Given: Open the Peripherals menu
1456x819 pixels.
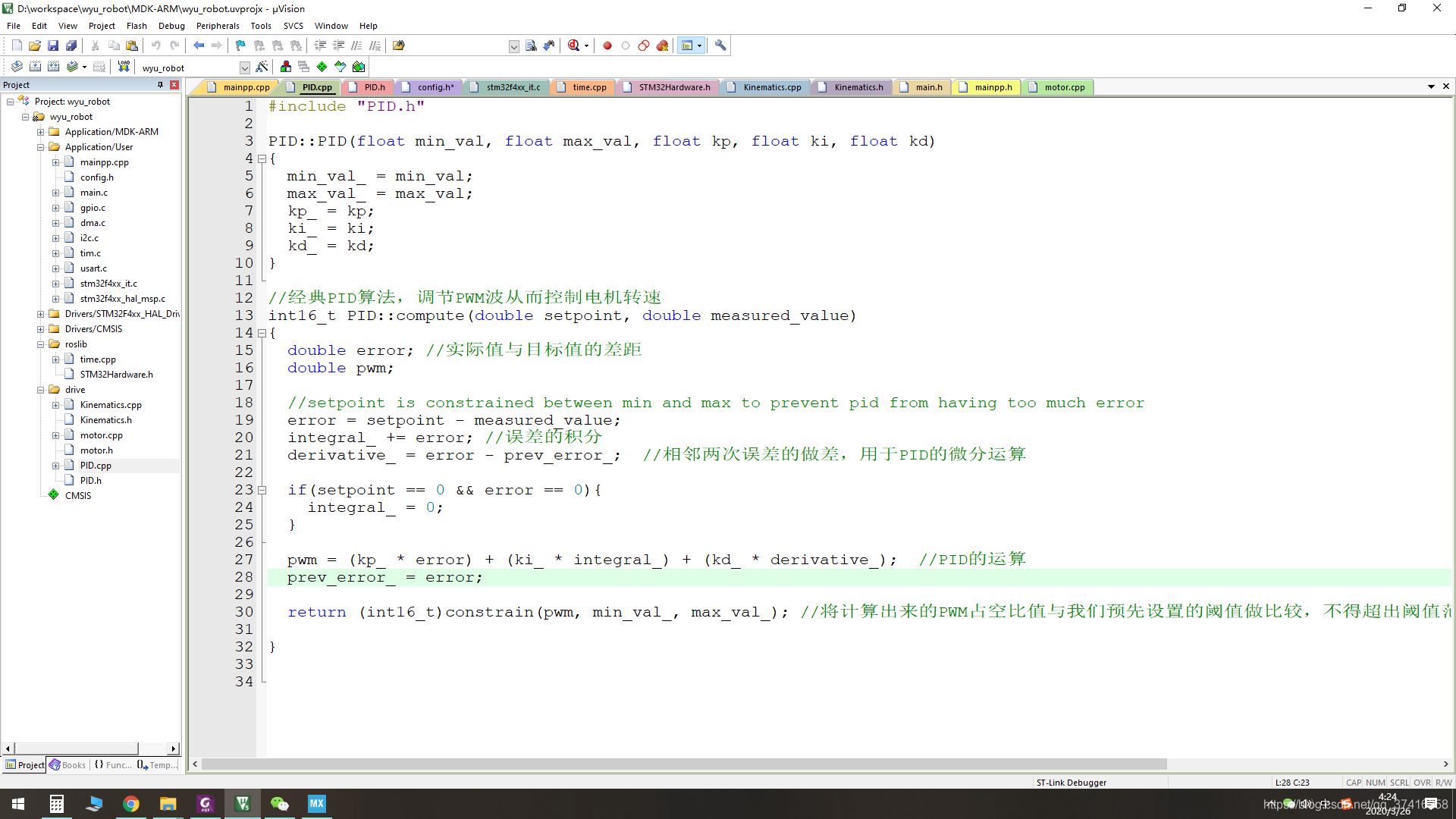Looking at the screenshot, I should (x=218, y=26).
